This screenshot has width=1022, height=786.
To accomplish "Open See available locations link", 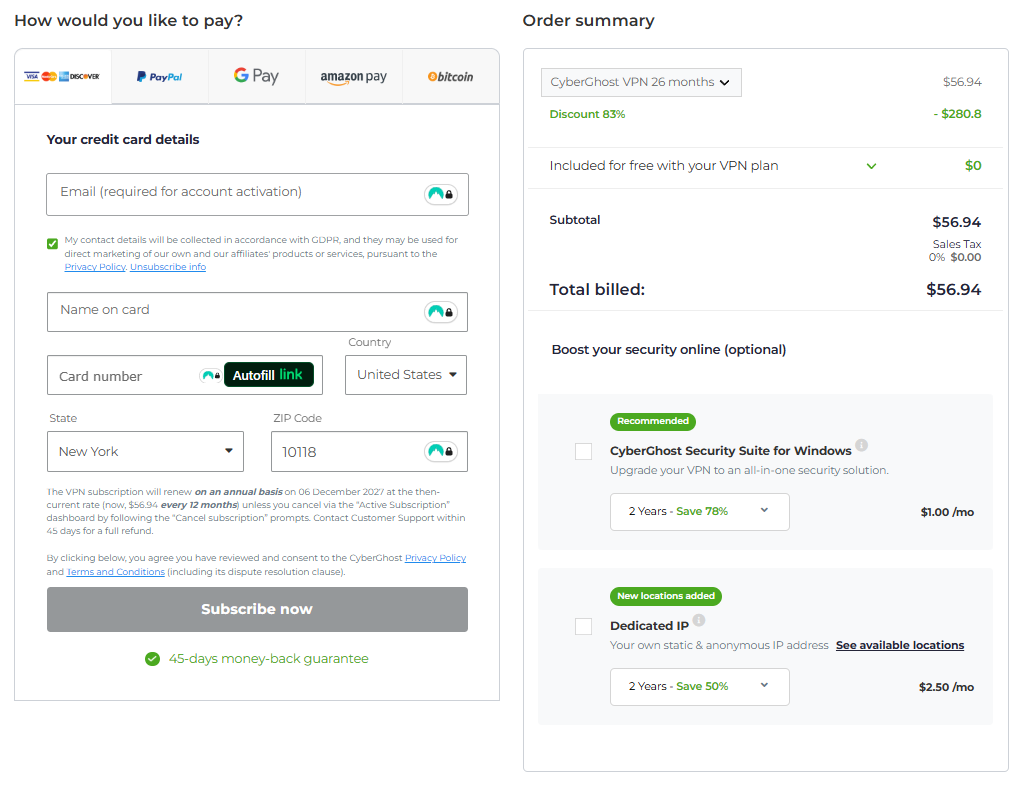I will [899, 645].
